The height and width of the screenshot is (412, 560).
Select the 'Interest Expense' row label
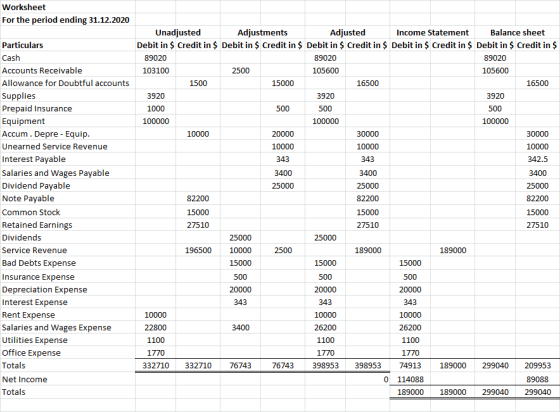[x=34, y=302]
